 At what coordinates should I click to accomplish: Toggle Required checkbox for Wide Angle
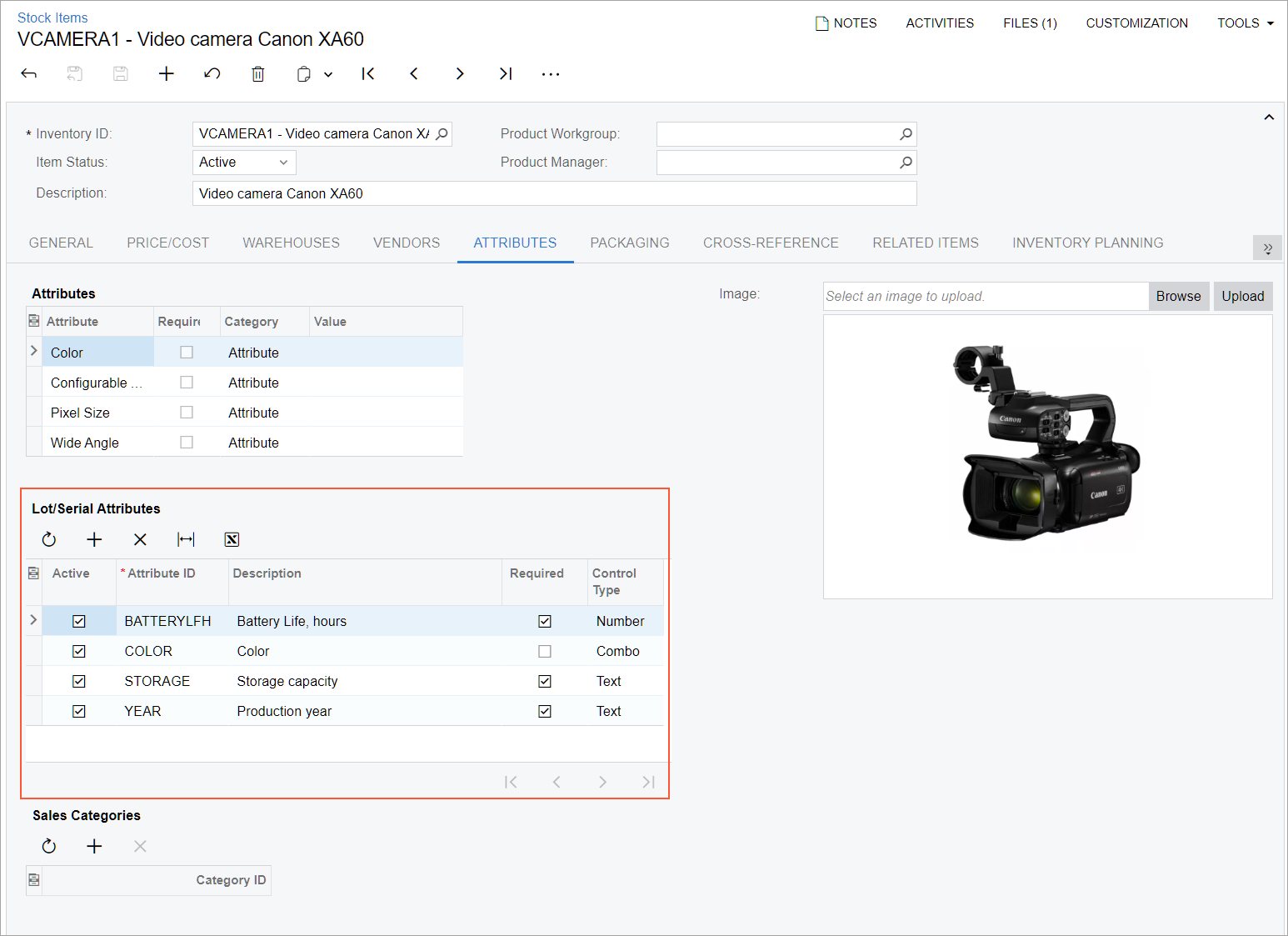point(187,443)
